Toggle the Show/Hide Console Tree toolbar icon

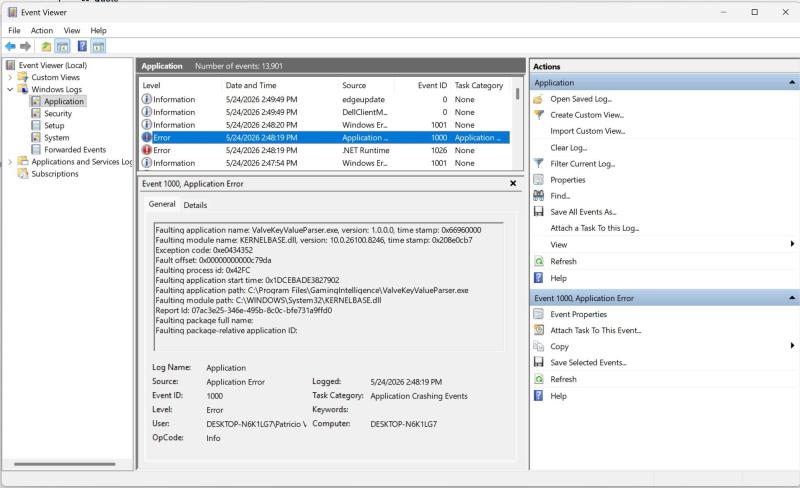pyautogui.click(x=62, y=46)
